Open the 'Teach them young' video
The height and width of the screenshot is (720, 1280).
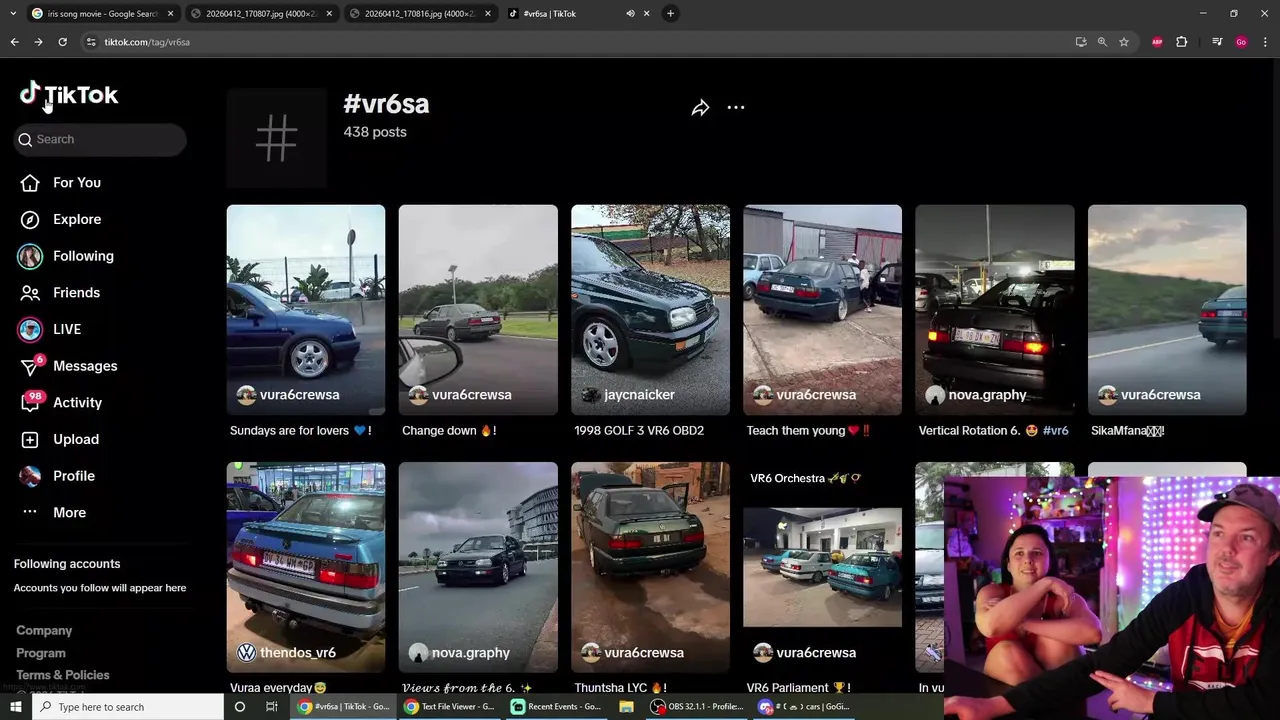coord(822,309)
